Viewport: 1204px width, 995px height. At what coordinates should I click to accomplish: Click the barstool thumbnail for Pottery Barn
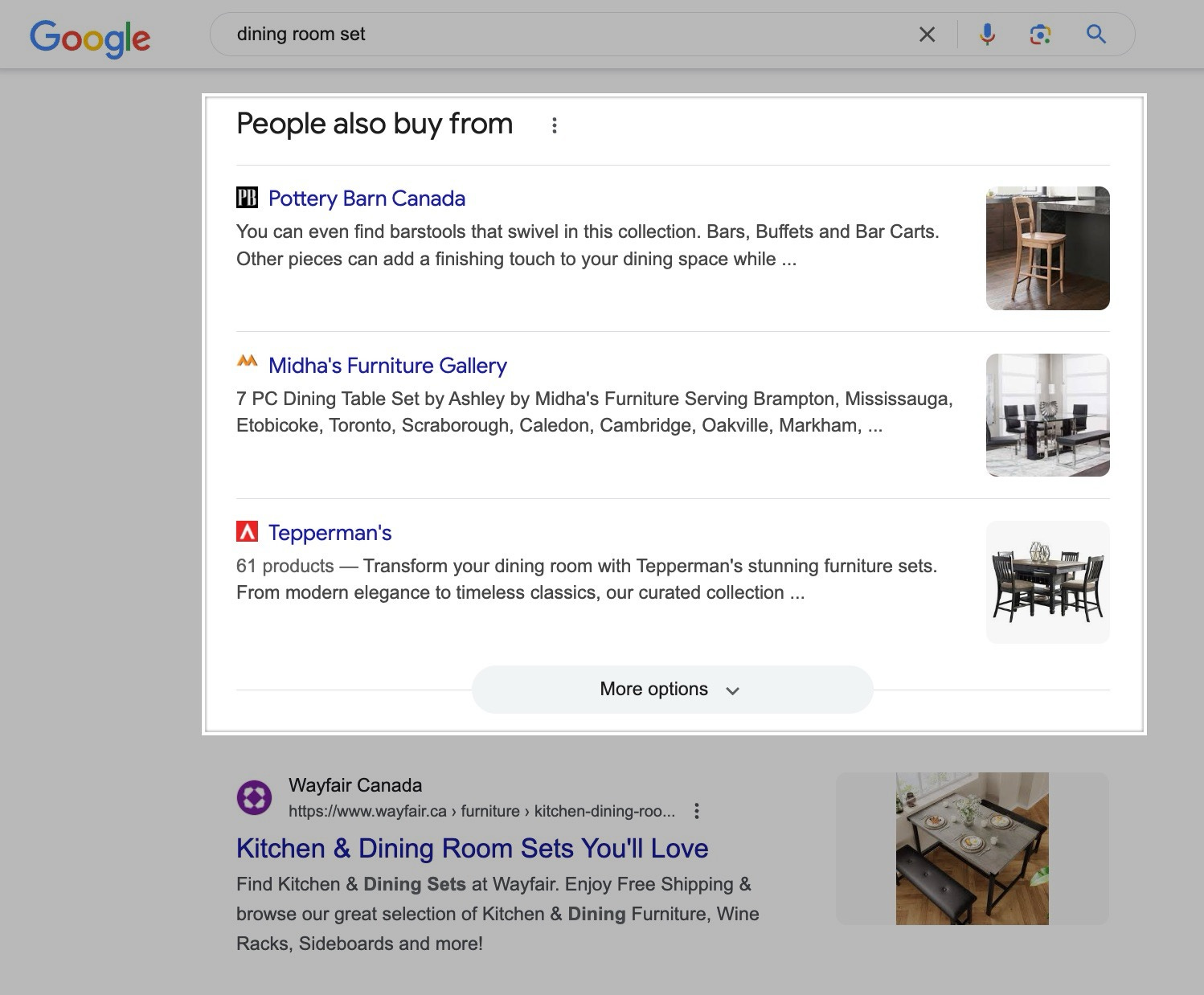click(x=1048, y=248)
